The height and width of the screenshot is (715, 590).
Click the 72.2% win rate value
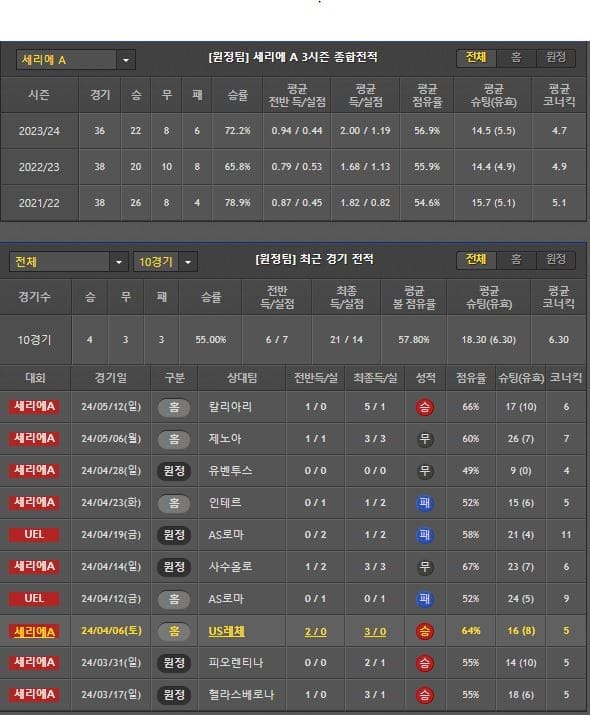coord(238,131)
